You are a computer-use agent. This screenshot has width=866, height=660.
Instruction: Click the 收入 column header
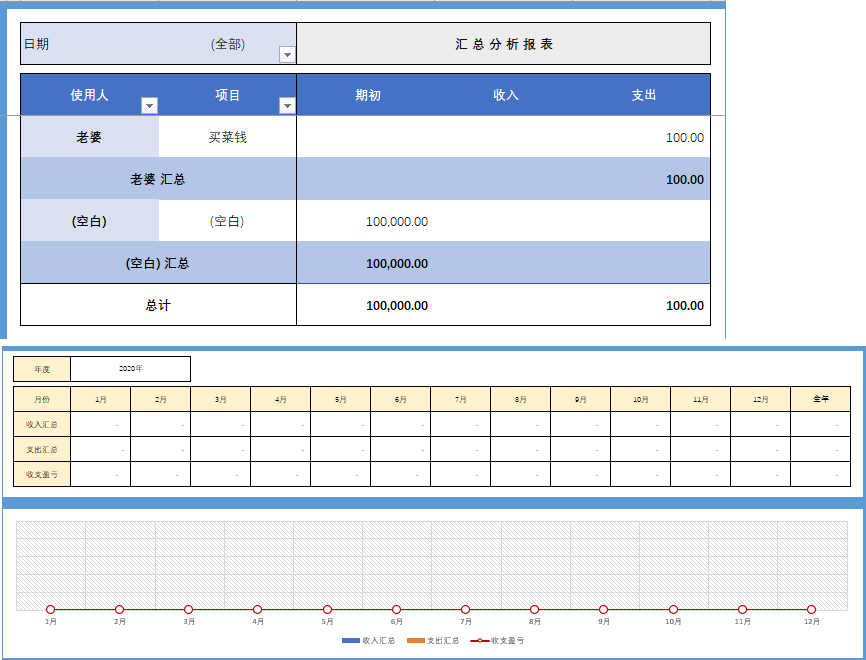[505, 95]
